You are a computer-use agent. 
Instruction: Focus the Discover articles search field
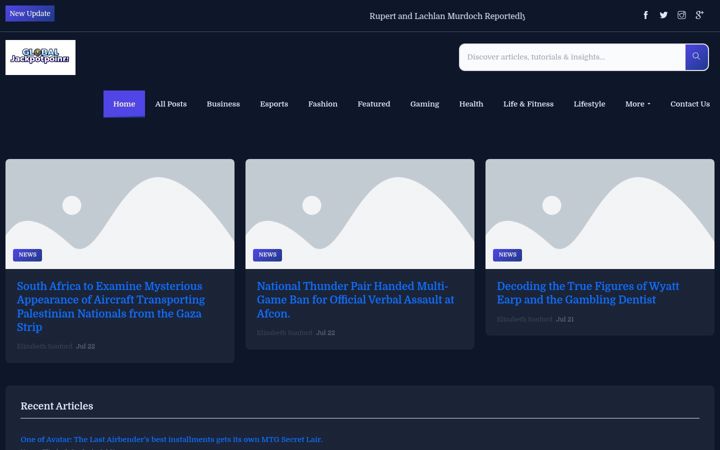tap(572, 57)
